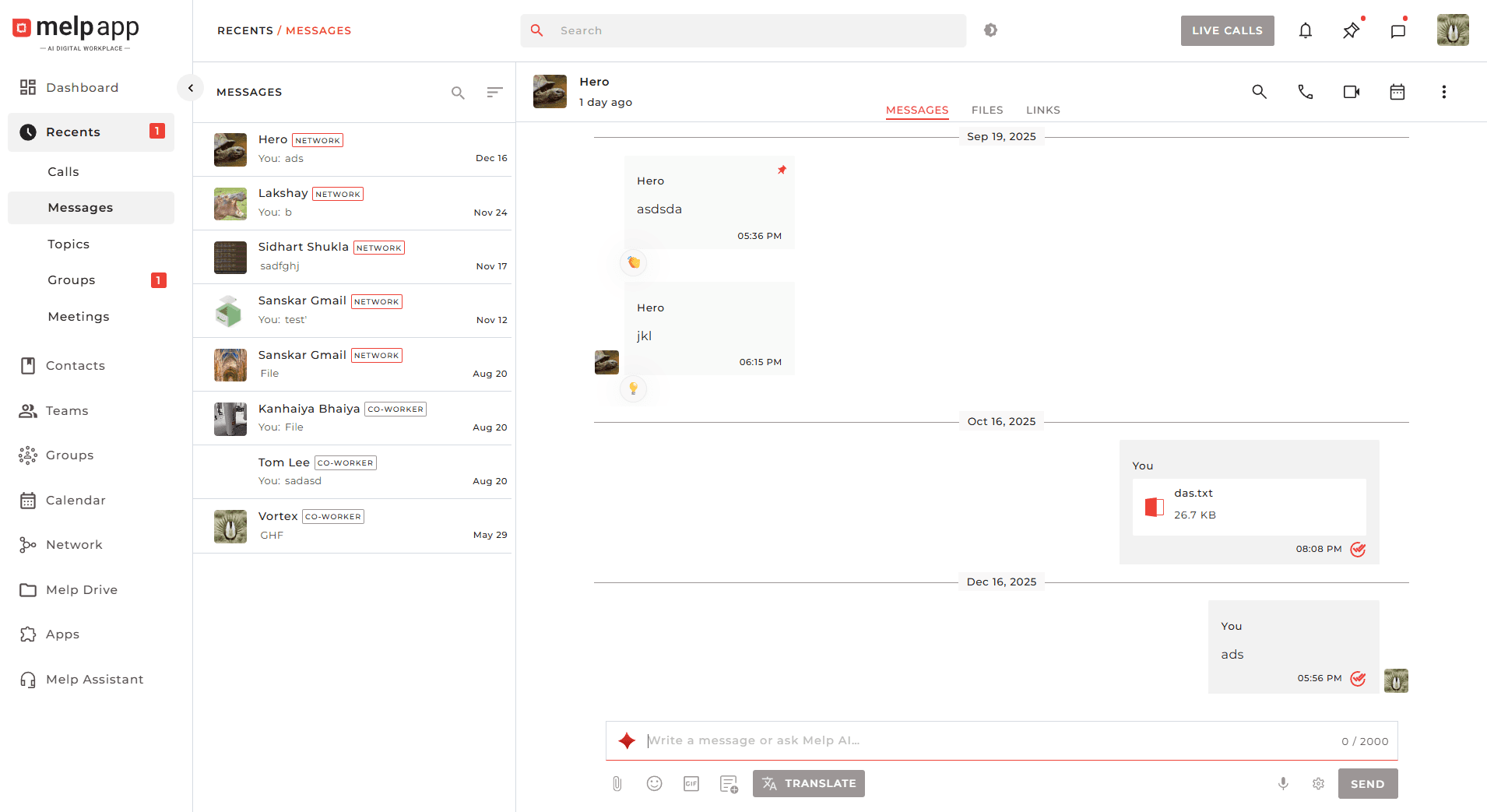Attach a file using the paperclip icon

click(x=617, y=783)
